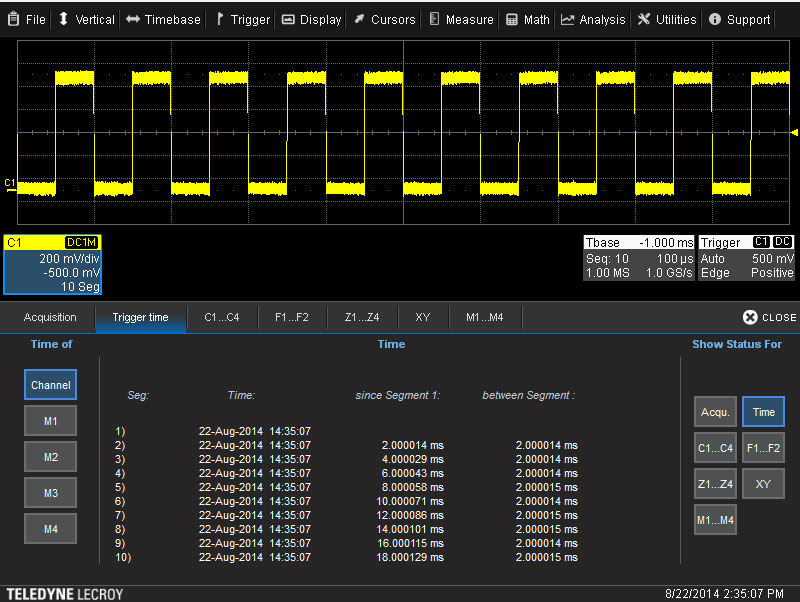Open the Display menu

click(310, 18)
